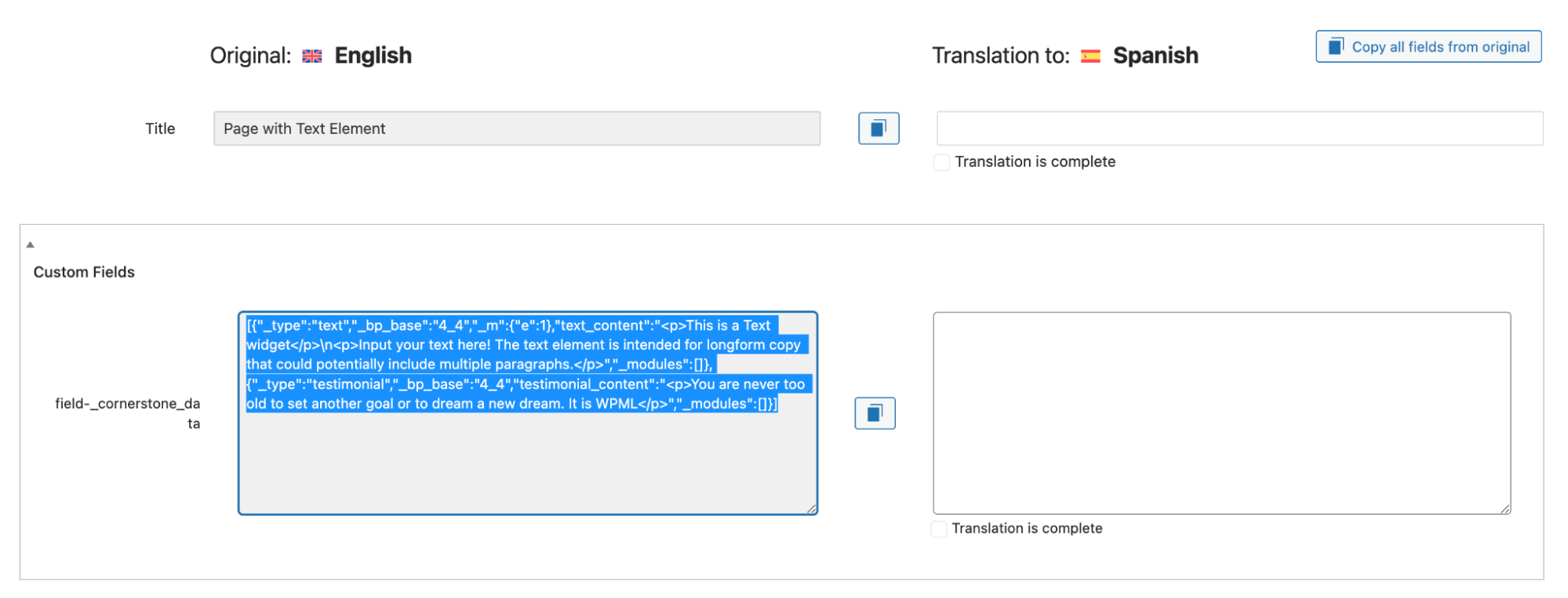
Task: Click the copy icon next to Title field
Action: pyautogui.click(x=879, y=129)
